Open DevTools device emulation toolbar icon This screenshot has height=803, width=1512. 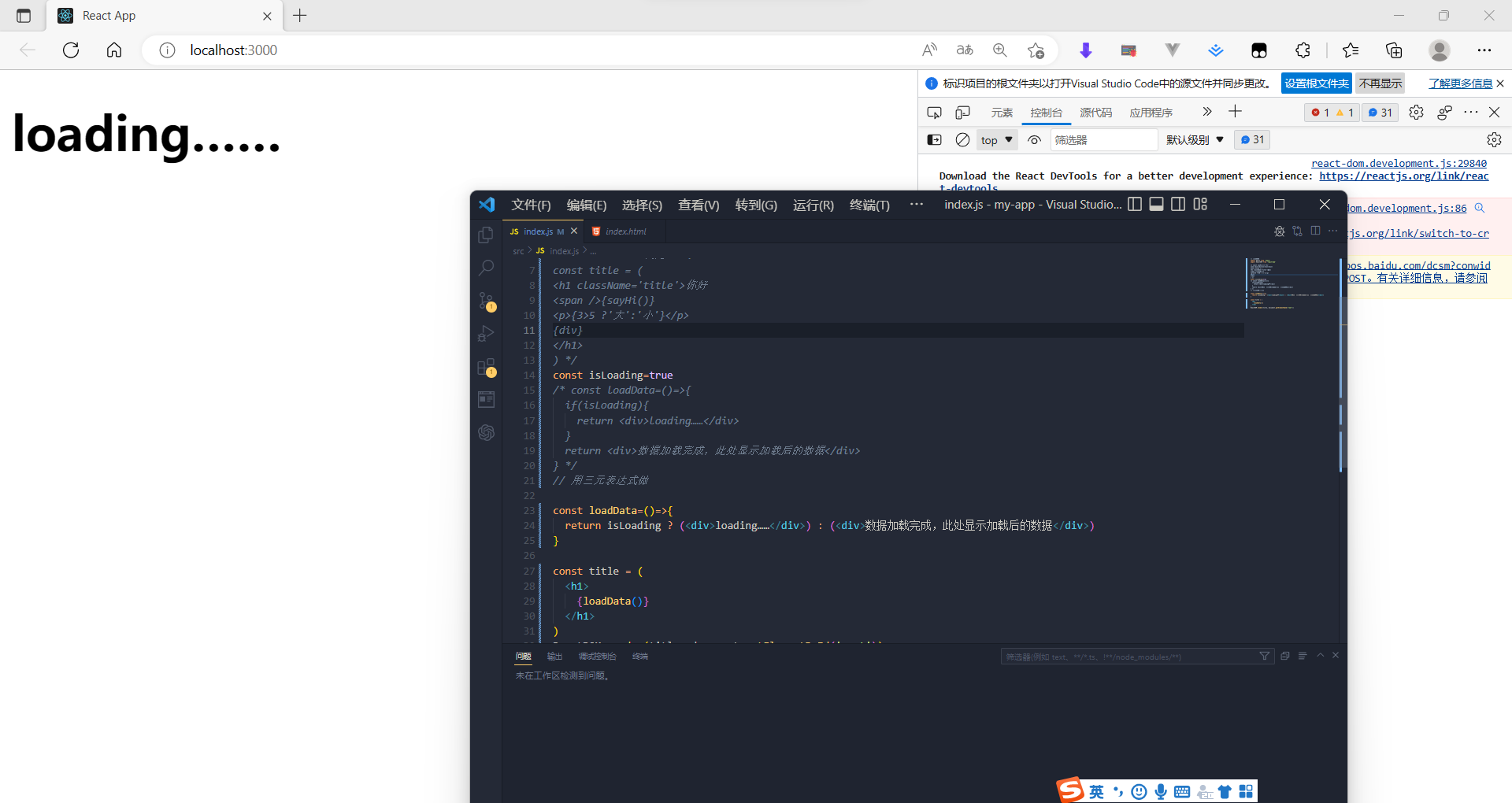click(x=962, y=112)
